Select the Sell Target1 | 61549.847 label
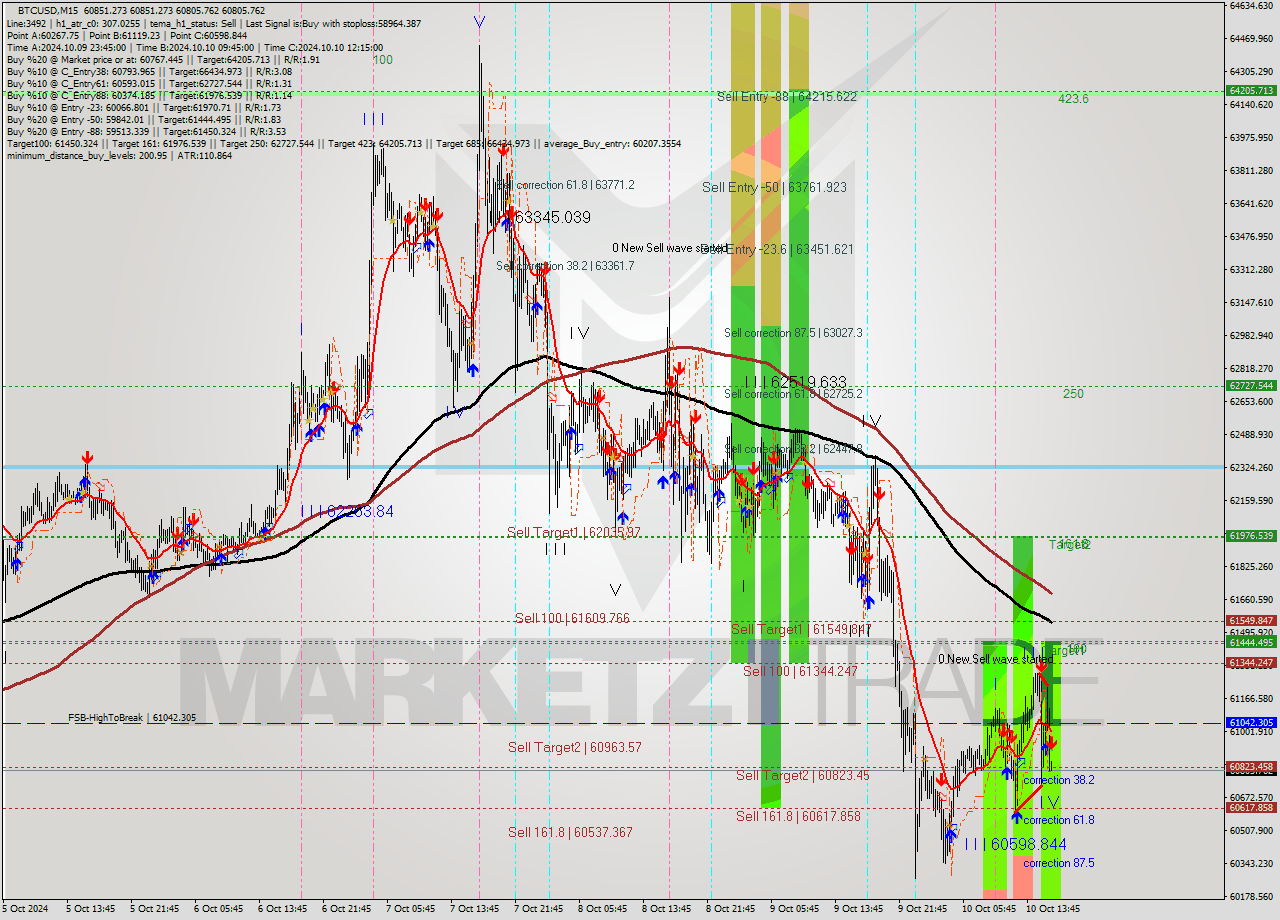The width and height of the screenshot is (1280, 920). point(801,629)
